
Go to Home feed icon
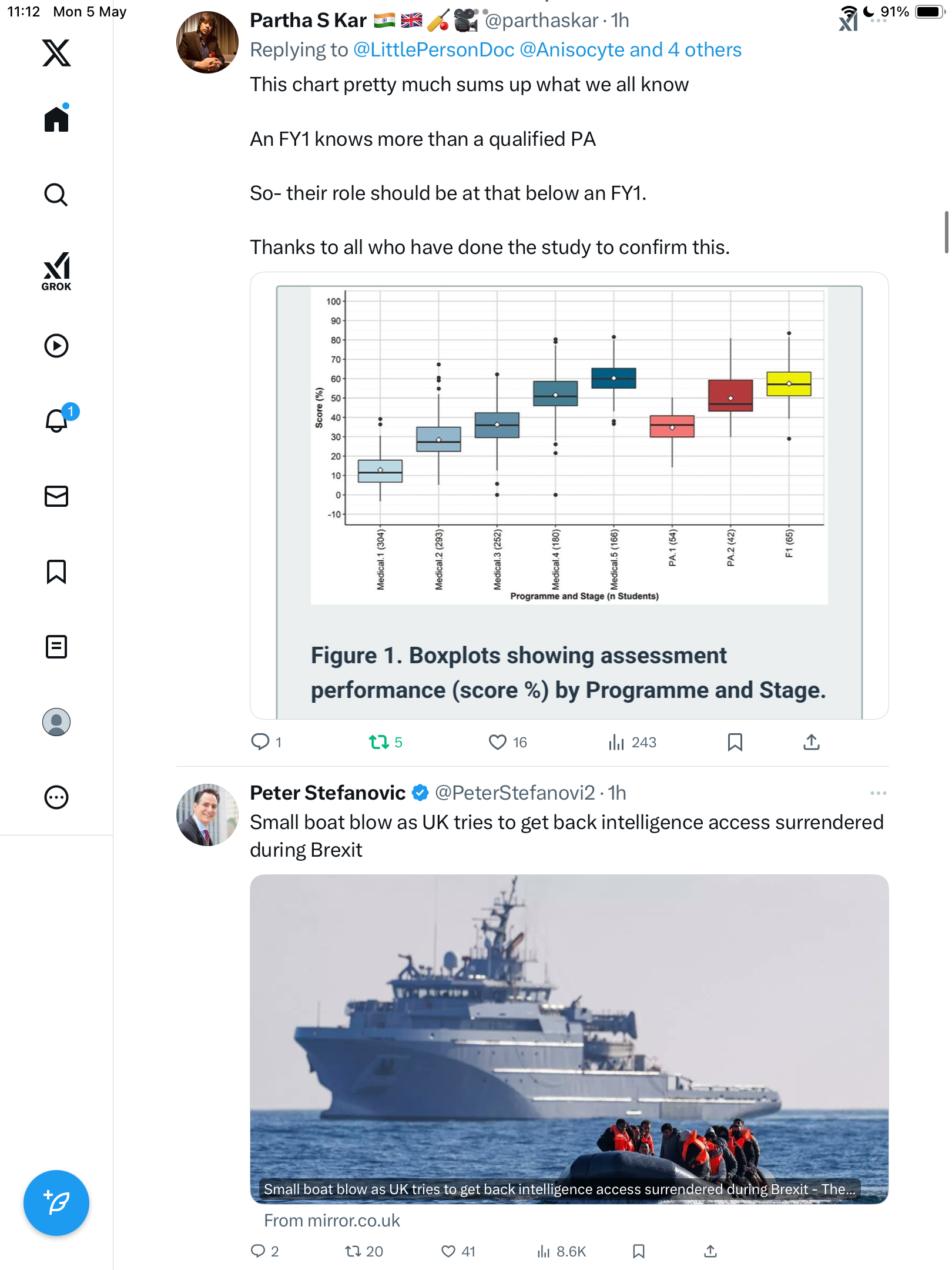click(x=56, y=118)
